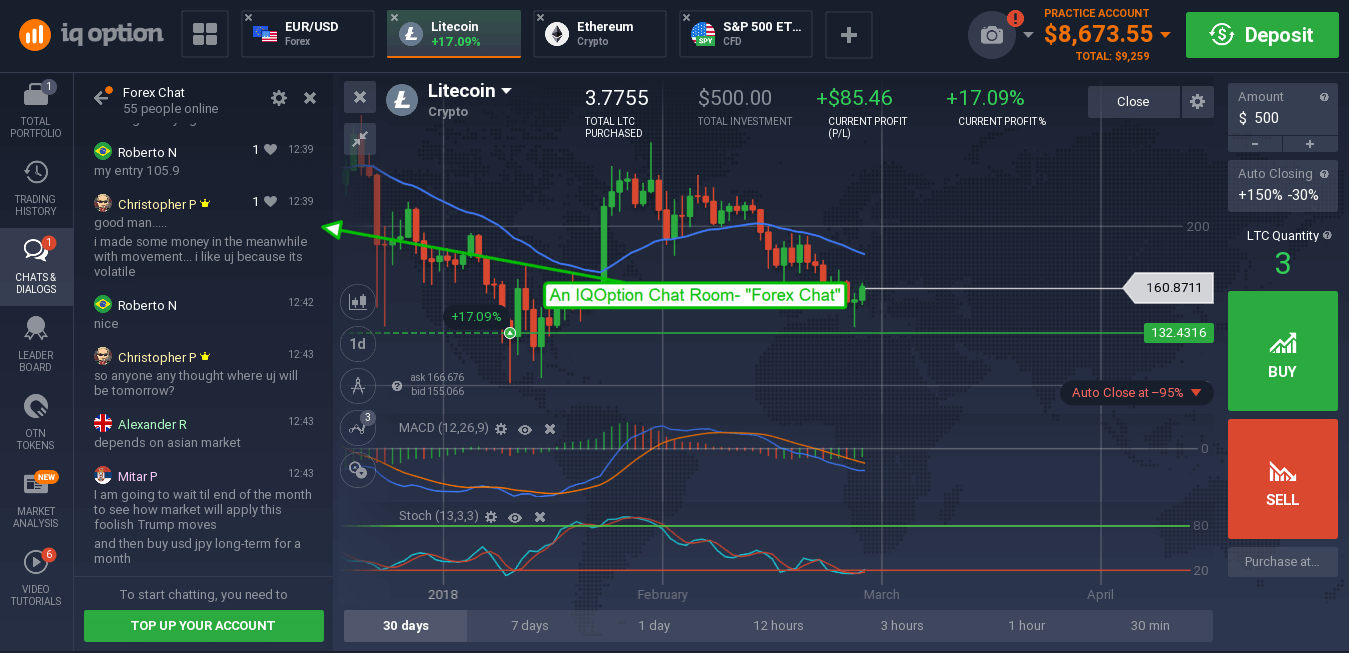Open the Total Portfolio panel
The height and width of the screenshot is (653, 1349).
pos(36,109)
